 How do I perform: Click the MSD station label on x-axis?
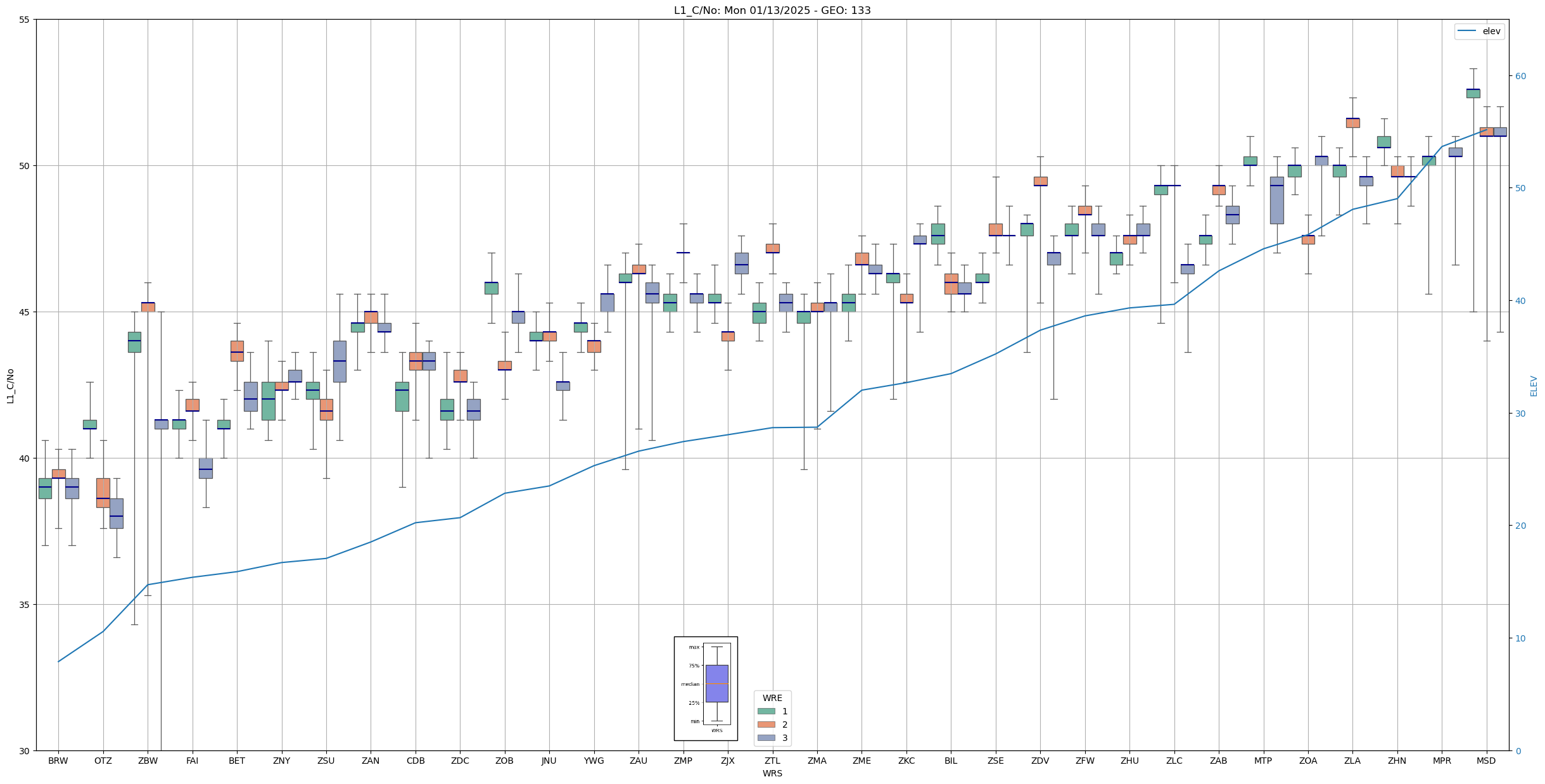click(1486, 761)
